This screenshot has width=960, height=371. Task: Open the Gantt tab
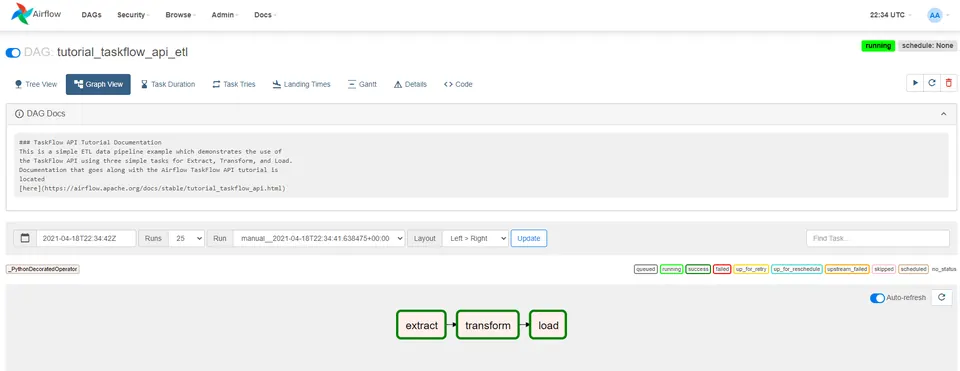(x=362, y=84)
